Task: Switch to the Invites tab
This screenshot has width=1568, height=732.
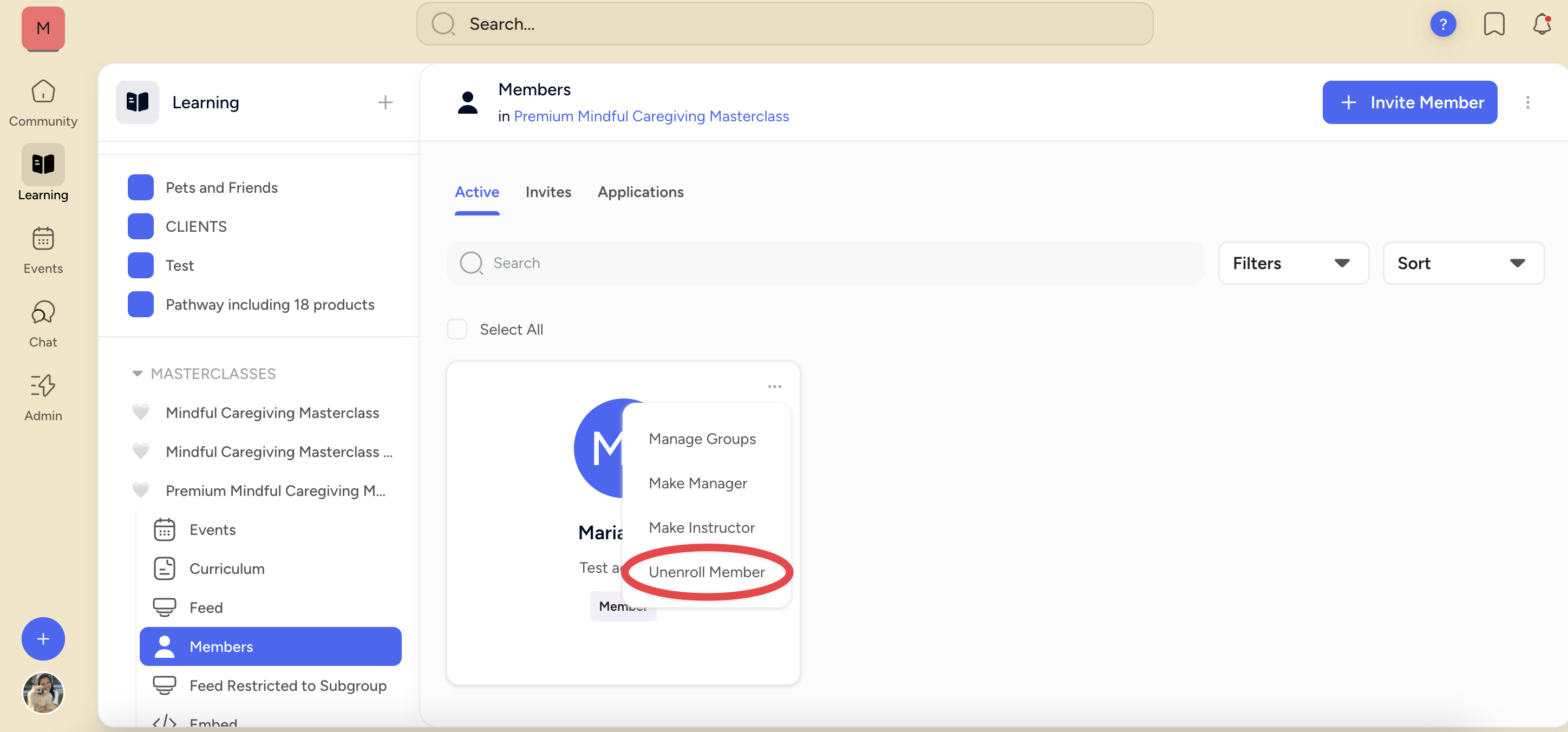Action: 548,192
